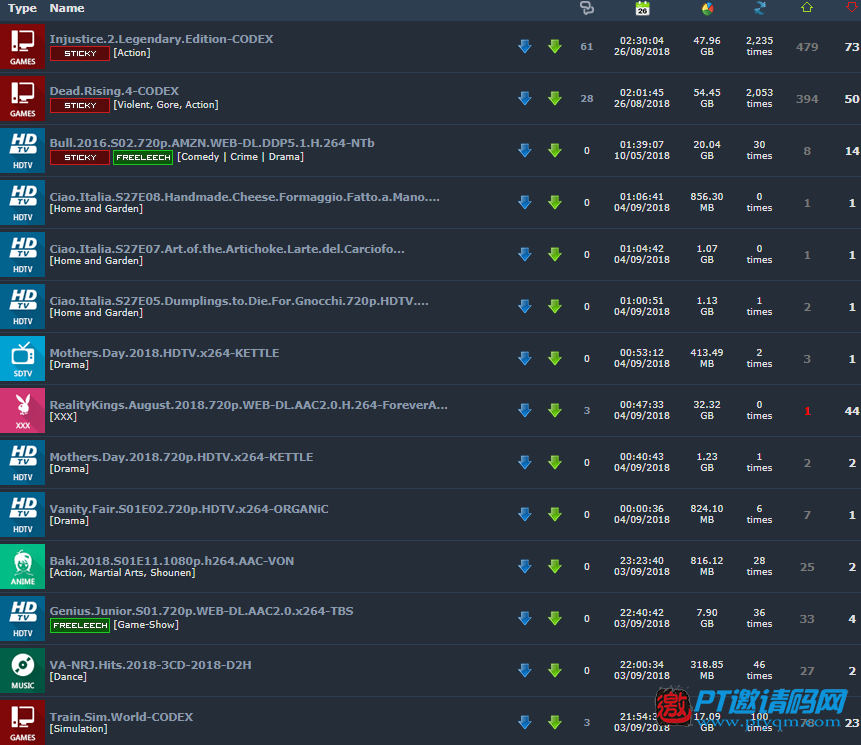Click the HDTV category icon for Bull.2016.S02

click(x=23, y=150)
